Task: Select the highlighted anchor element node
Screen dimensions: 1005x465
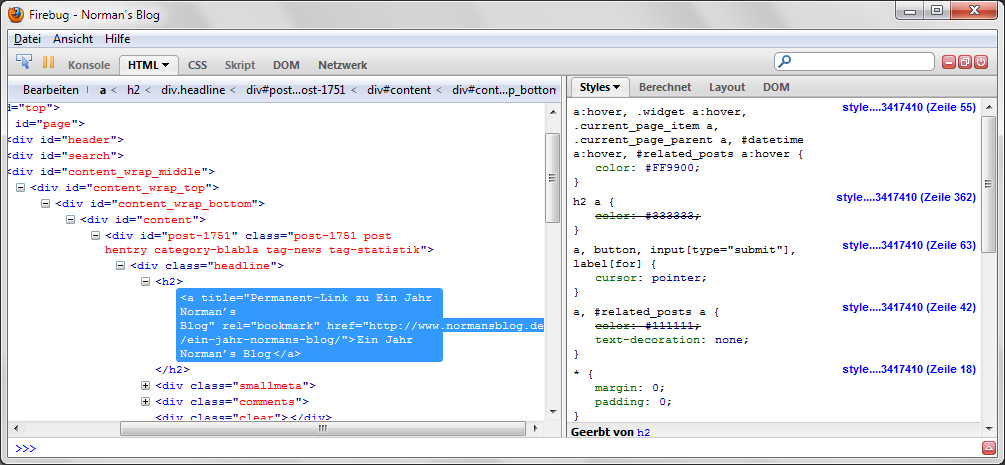Action: [x=309, y=325]
